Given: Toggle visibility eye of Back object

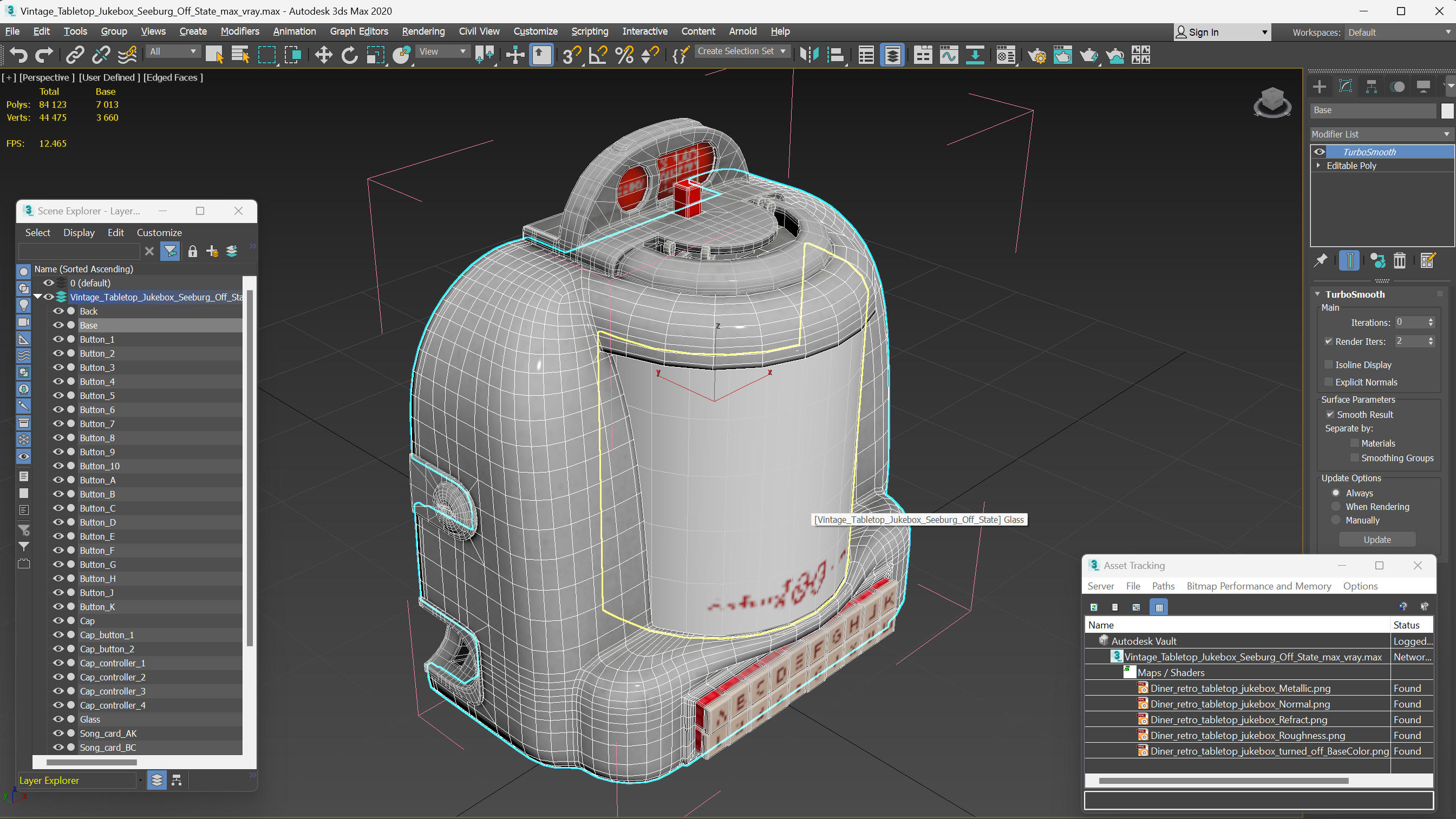Looking at the screenshot, I should 58,311.
